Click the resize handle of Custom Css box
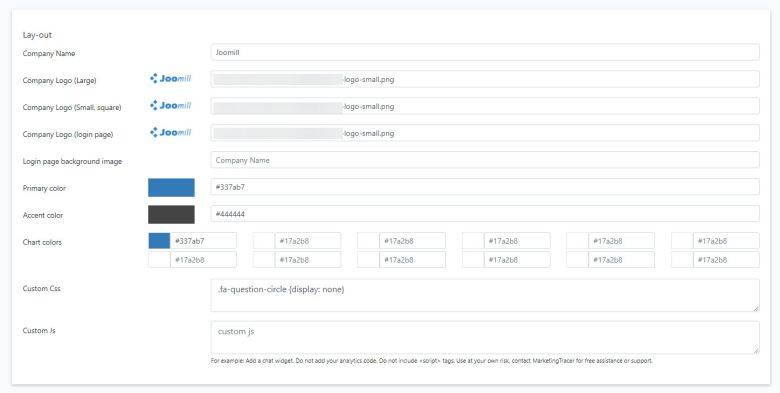This screenshot has height=393, width=780. [x=756, y=308]
